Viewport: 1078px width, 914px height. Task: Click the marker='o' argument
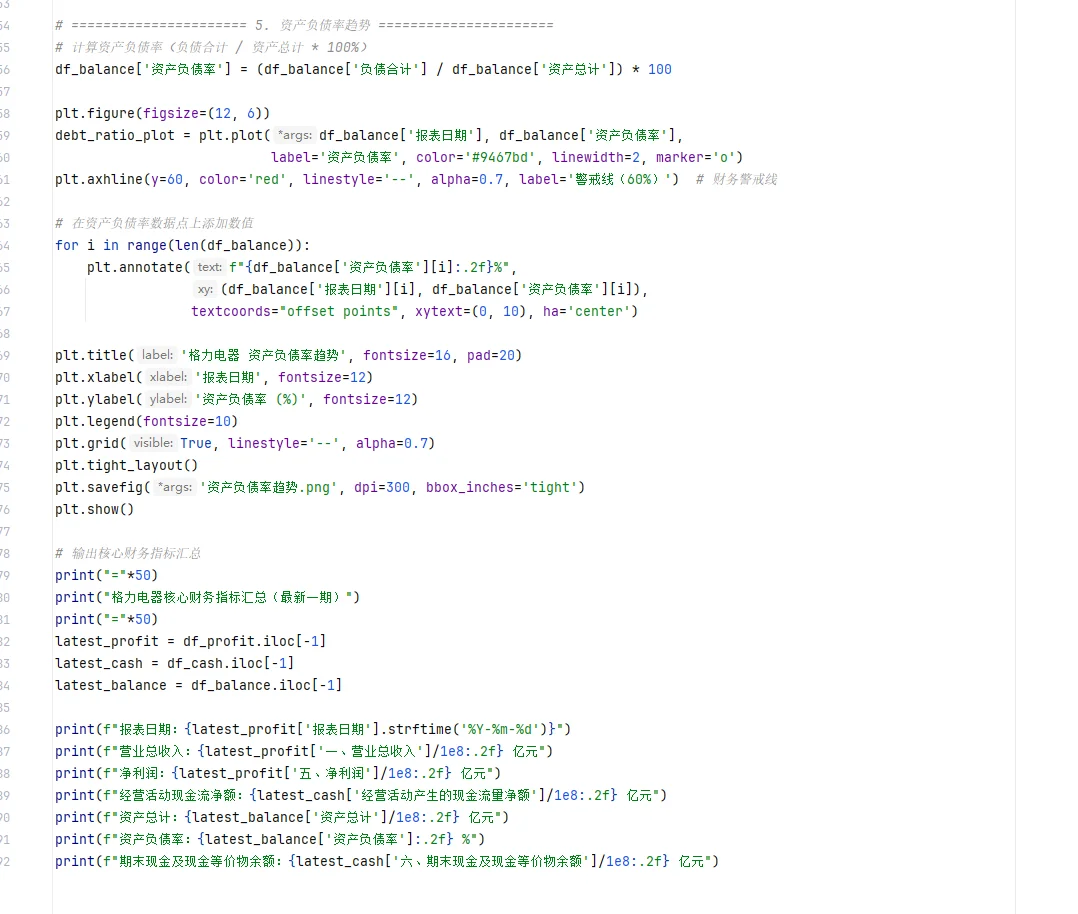(x=695, y=157)
